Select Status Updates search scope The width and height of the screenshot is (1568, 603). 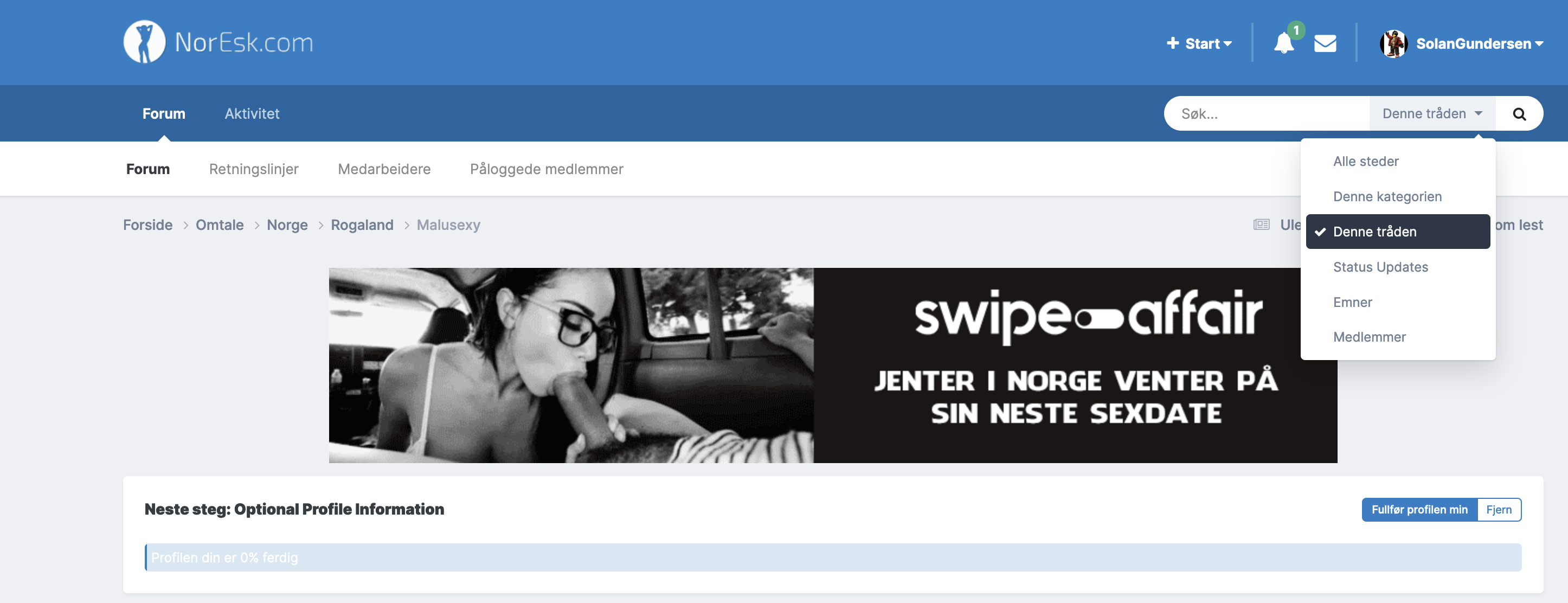1398,267
